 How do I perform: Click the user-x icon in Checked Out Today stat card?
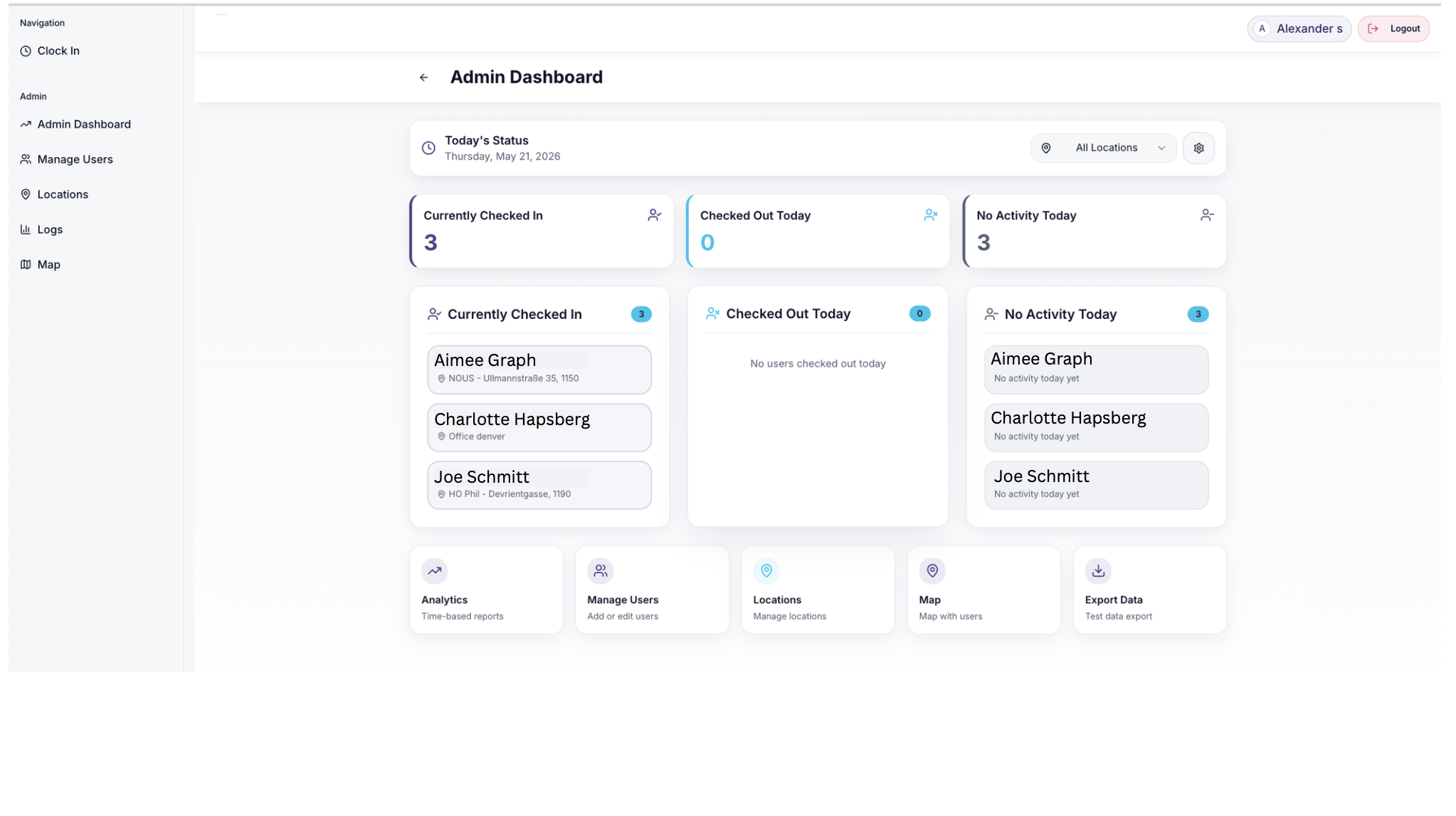[x=931, y=215]
